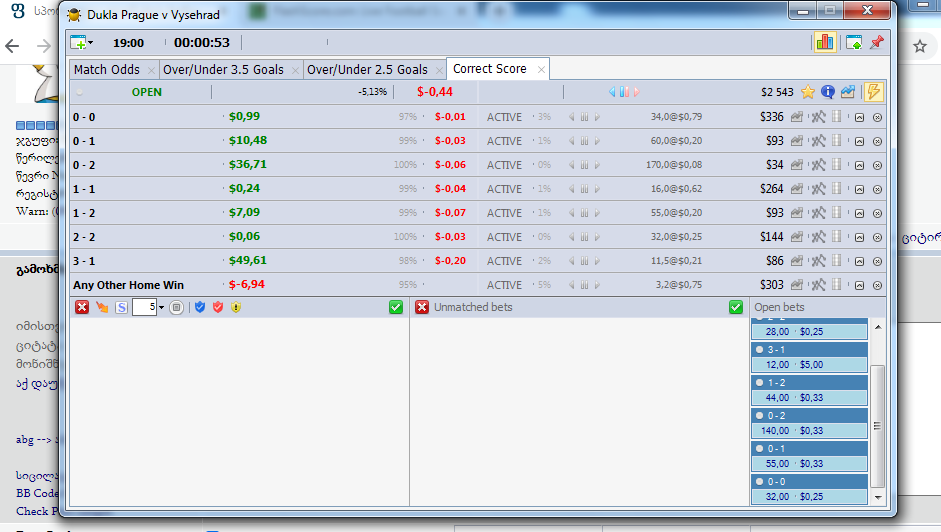This screenshot has height=532, width=941.
Task: Open the dropdown arrow beside add market icon
Action: pos(91,43)
